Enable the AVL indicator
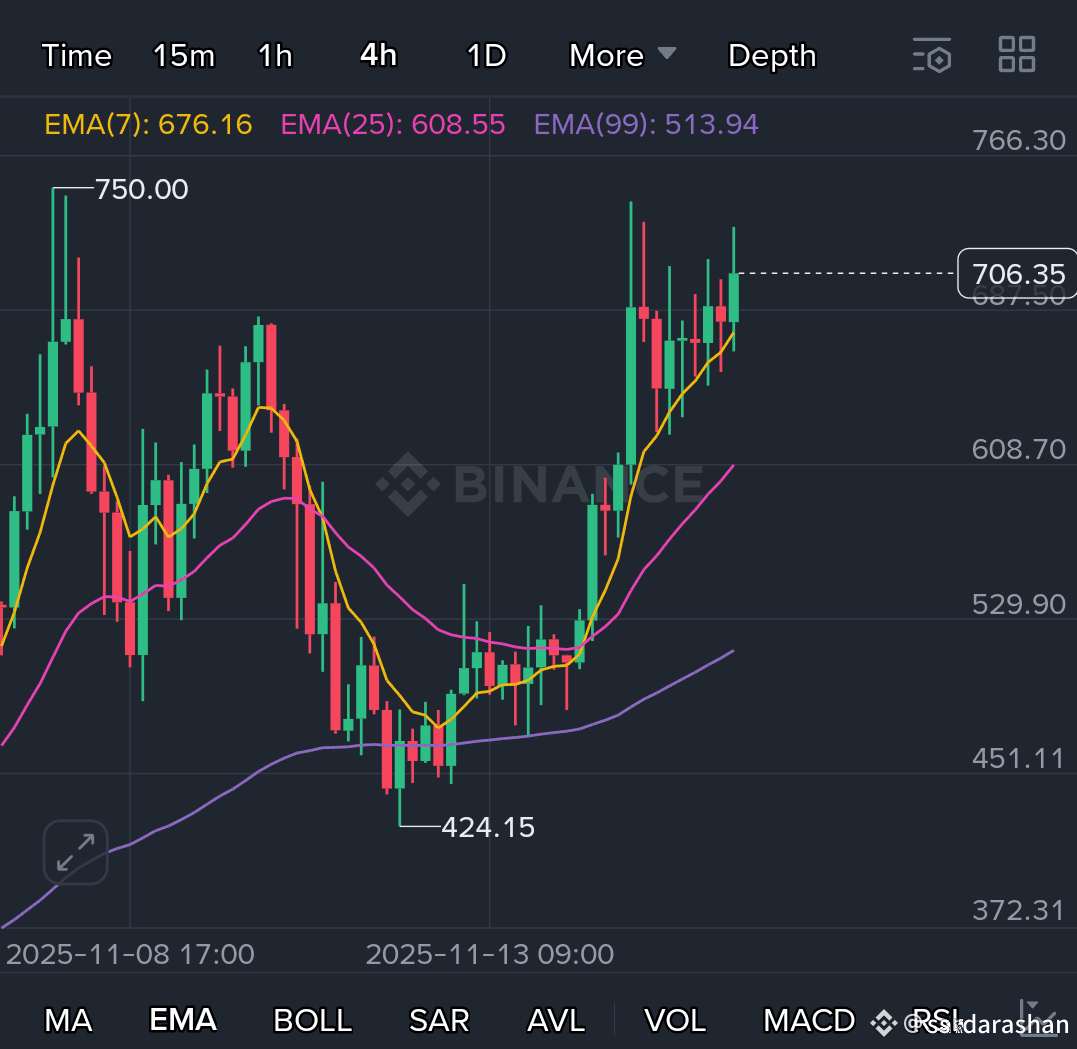The image size is (1077, 1049). click(x=556, y=1020)
